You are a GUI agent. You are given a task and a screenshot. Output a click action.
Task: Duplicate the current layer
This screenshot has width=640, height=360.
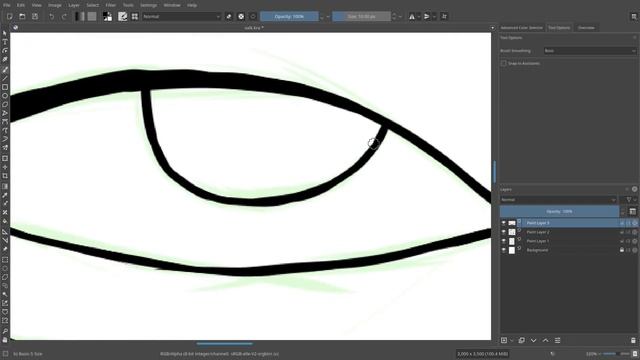[x=521, y=340]
